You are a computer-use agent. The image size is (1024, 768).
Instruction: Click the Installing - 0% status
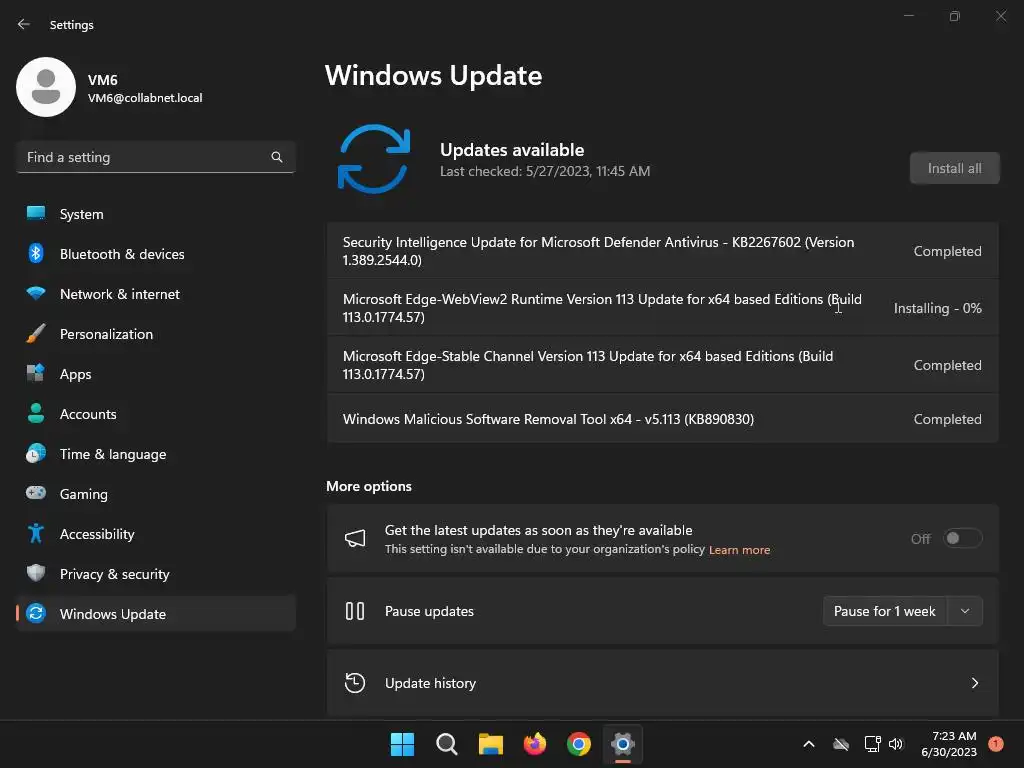point(937,308)
